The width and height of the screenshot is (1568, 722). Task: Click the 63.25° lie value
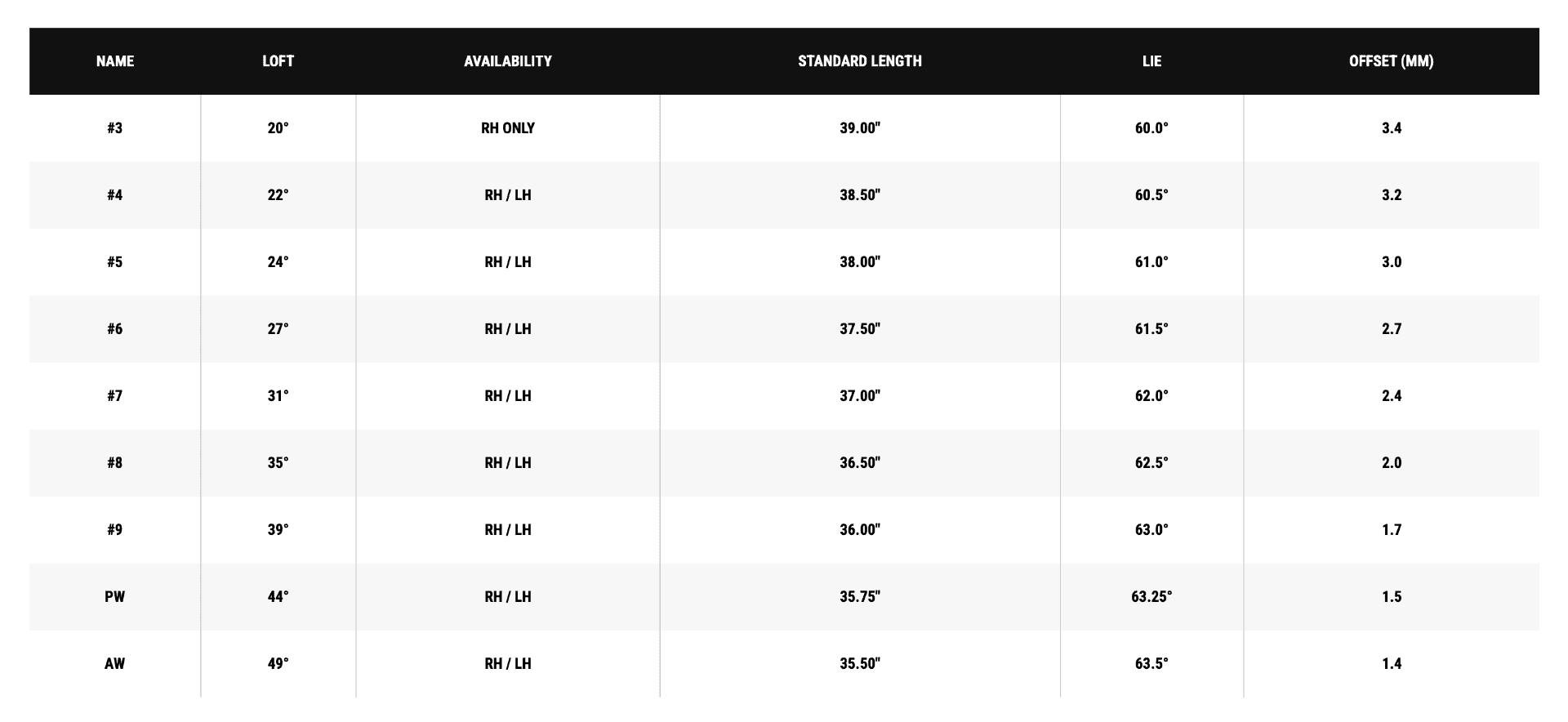[1151, 597]
